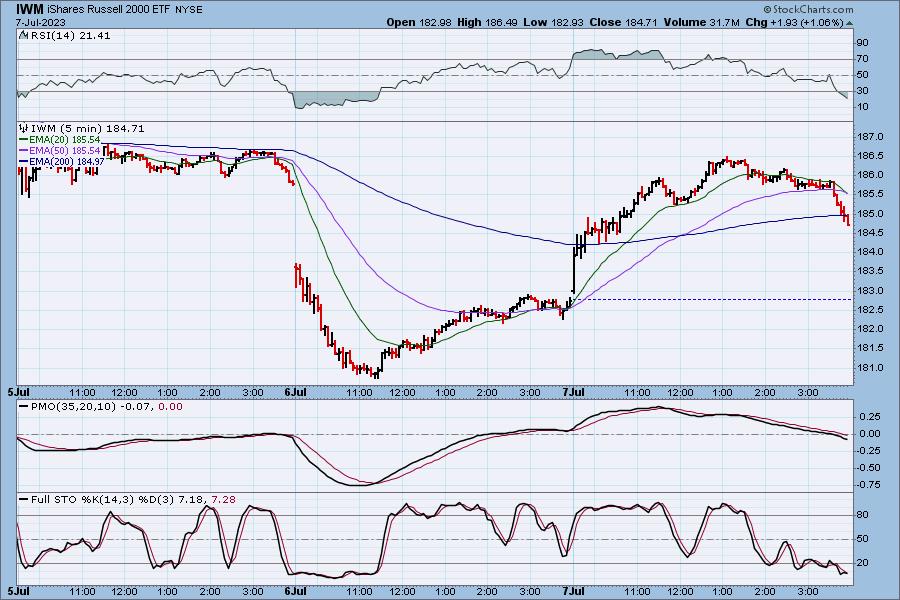This screenshot has width=900, height=600.
Task: Click the High 186.49 value
Action: pyautogui.click(x=488, y=22)
